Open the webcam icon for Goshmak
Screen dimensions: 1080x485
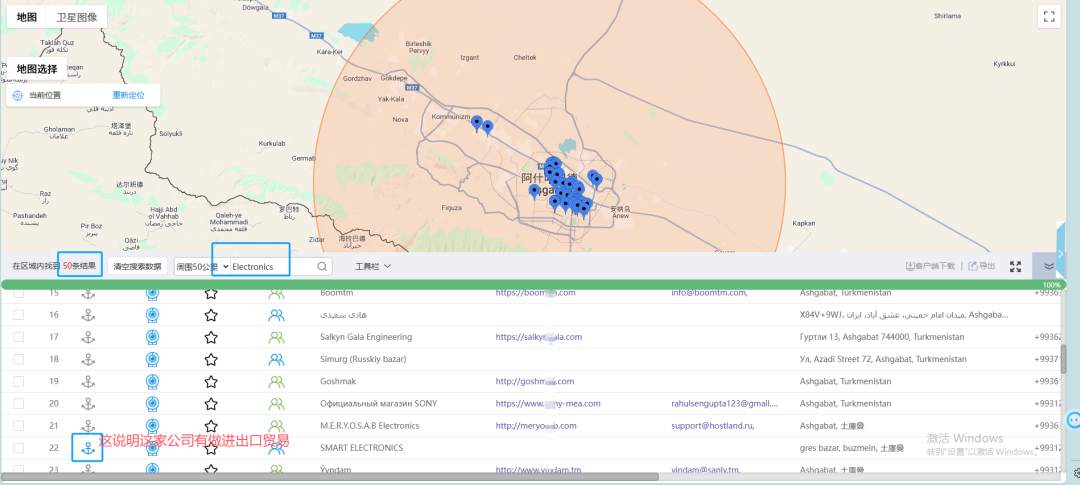click(x=152, y=382)
